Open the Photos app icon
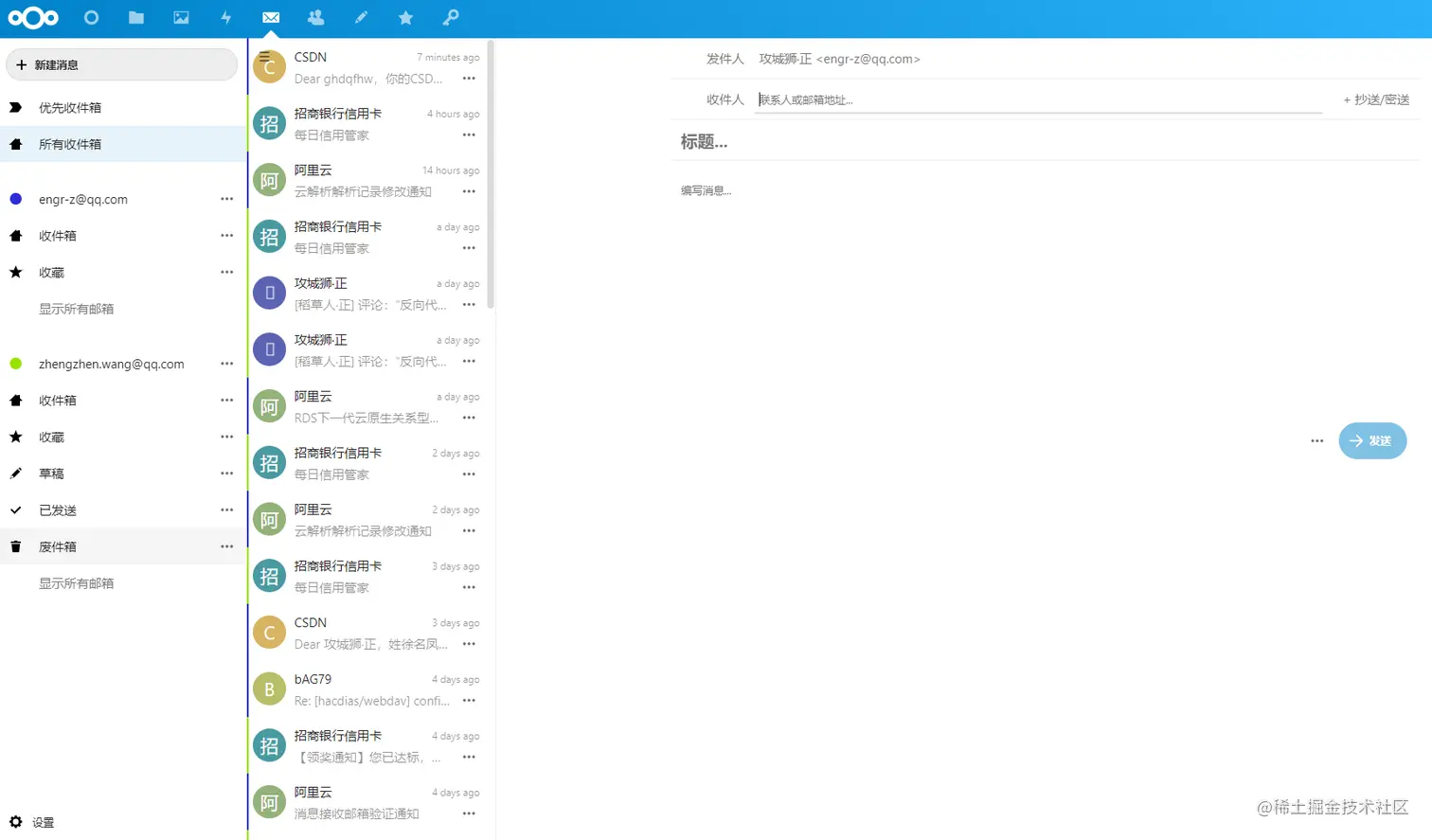The image size is (1432, 840). (180, 17)
